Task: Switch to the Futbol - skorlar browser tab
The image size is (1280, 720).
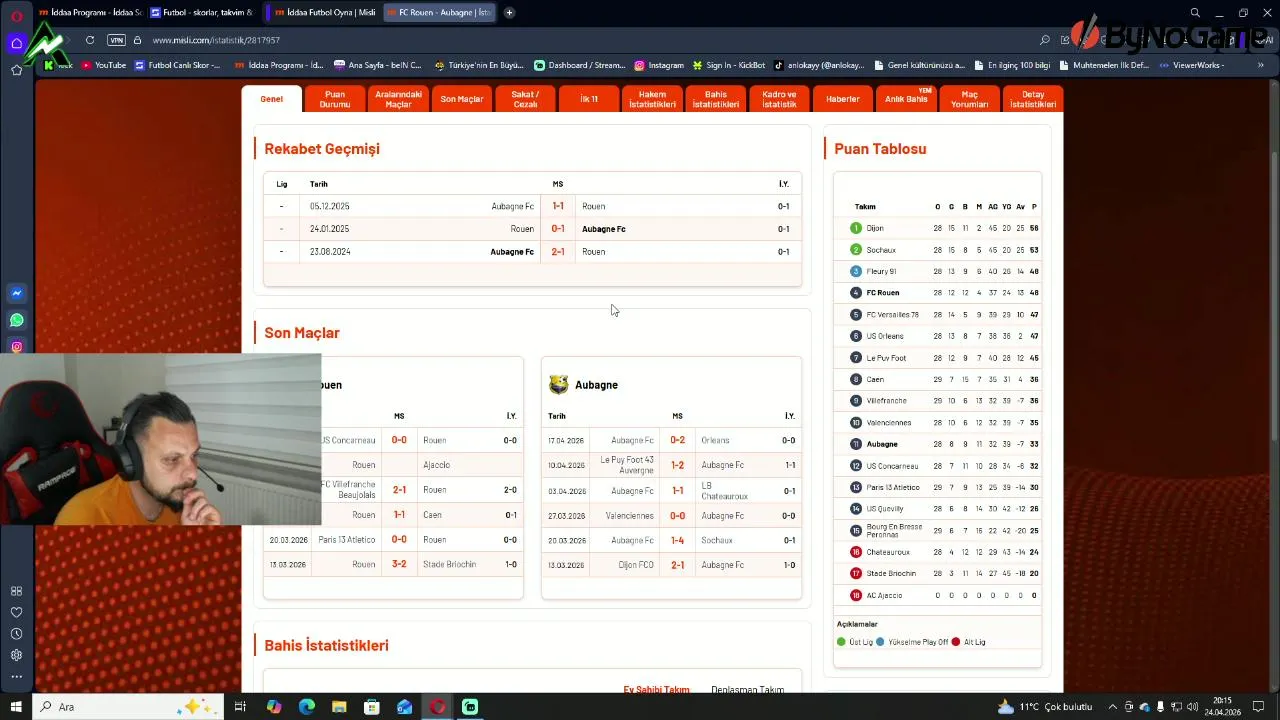Action: click(201, 13)
